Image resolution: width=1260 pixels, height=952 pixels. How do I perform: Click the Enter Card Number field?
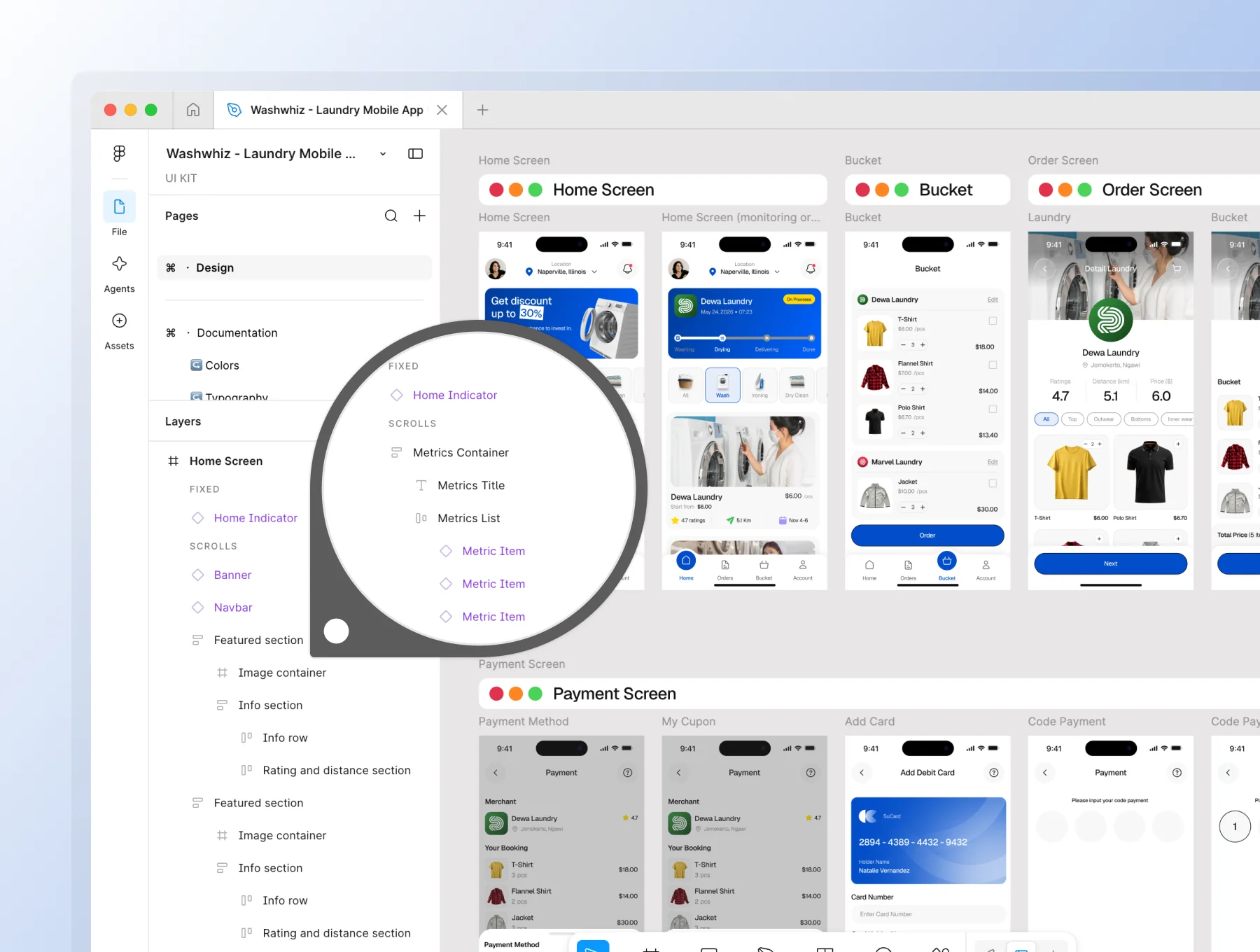point(928,914)
